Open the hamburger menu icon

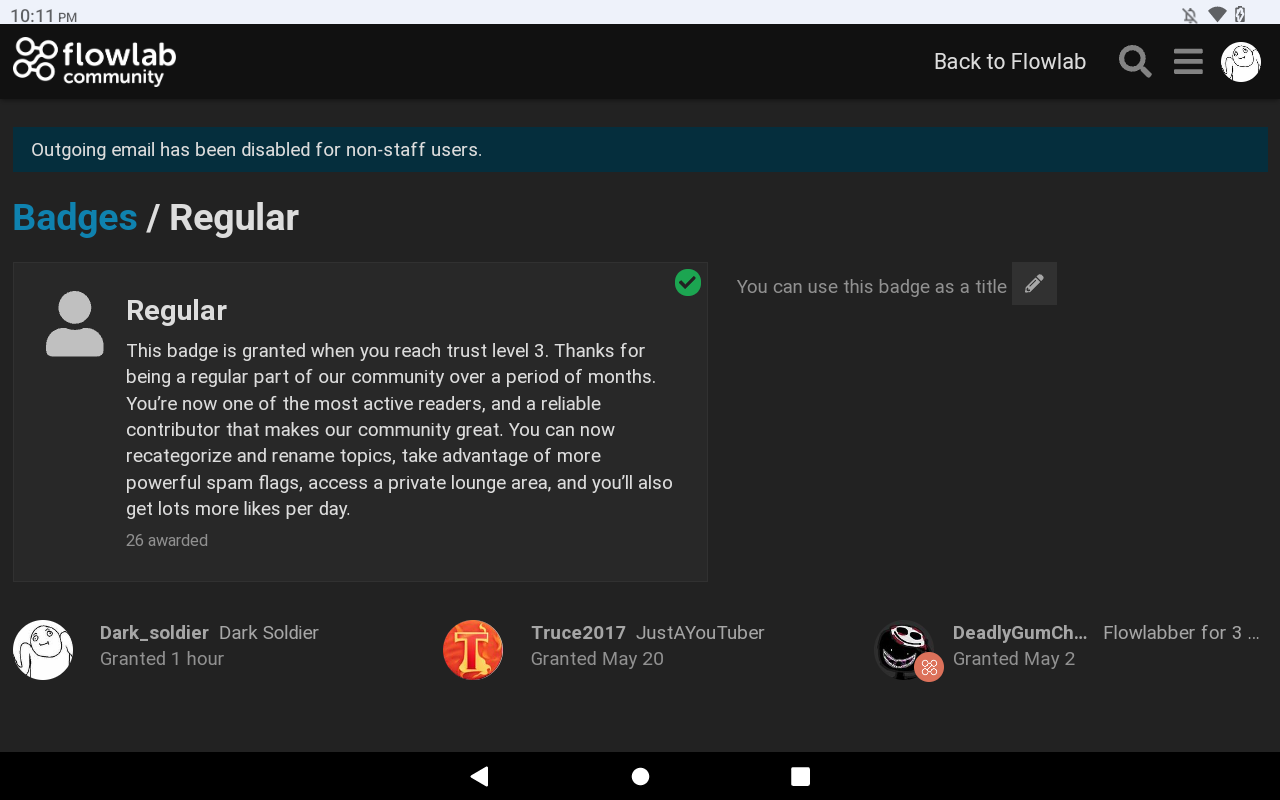tap(1188, 61)
